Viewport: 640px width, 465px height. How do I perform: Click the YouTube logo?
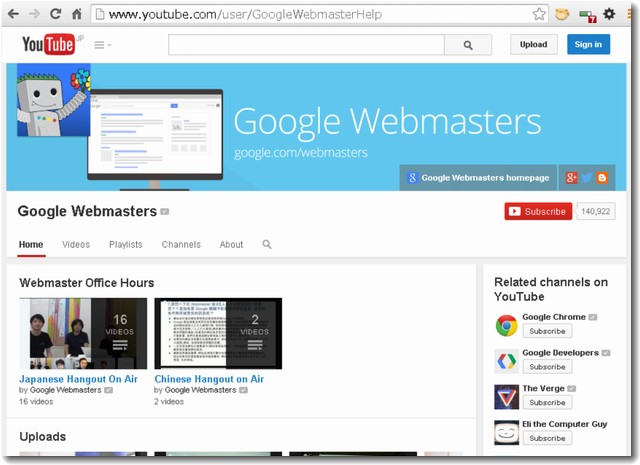click(x=49, y=44)
